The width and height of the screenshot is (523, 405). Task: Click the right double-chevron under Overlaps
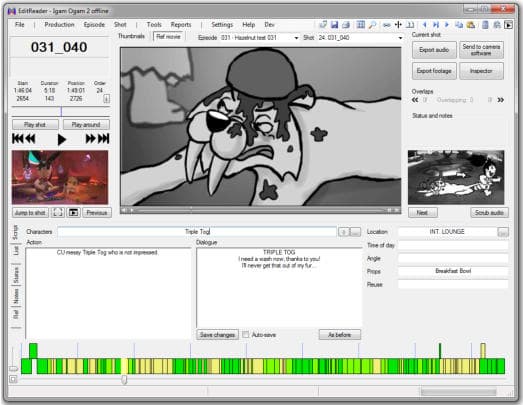click(501, 100)
